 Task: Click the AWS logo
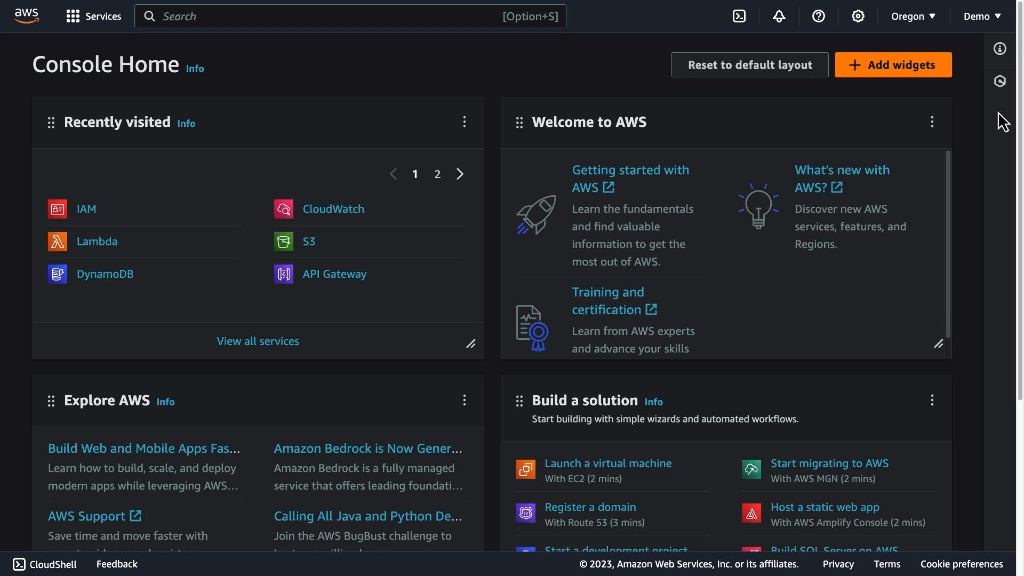27,16
